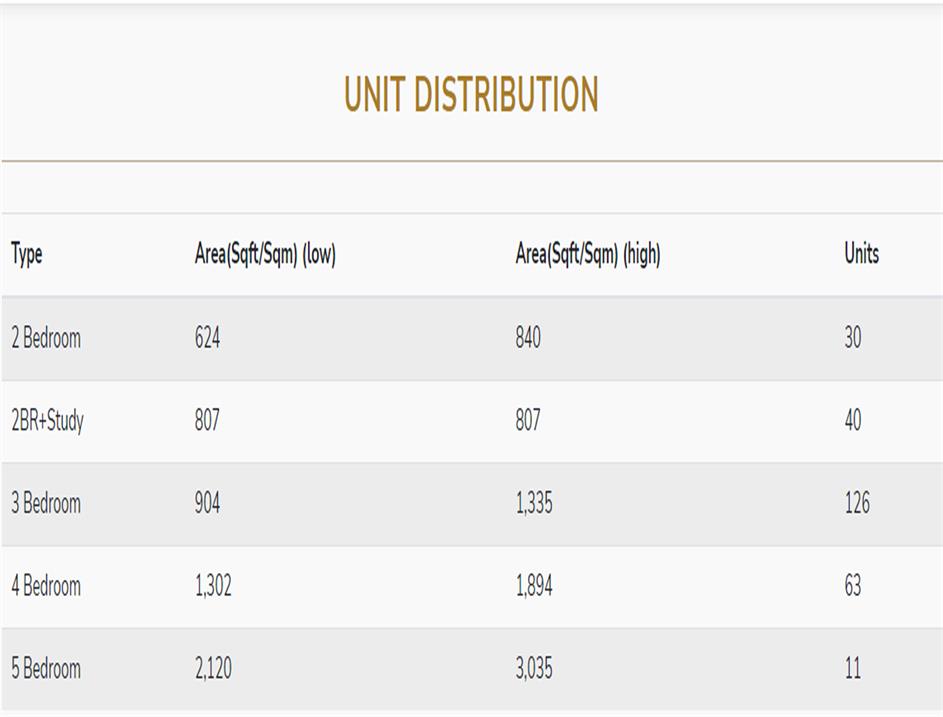Select the 5 Bedroom row label
Viewport: 943px width, 717px height.
click(46, 668)
